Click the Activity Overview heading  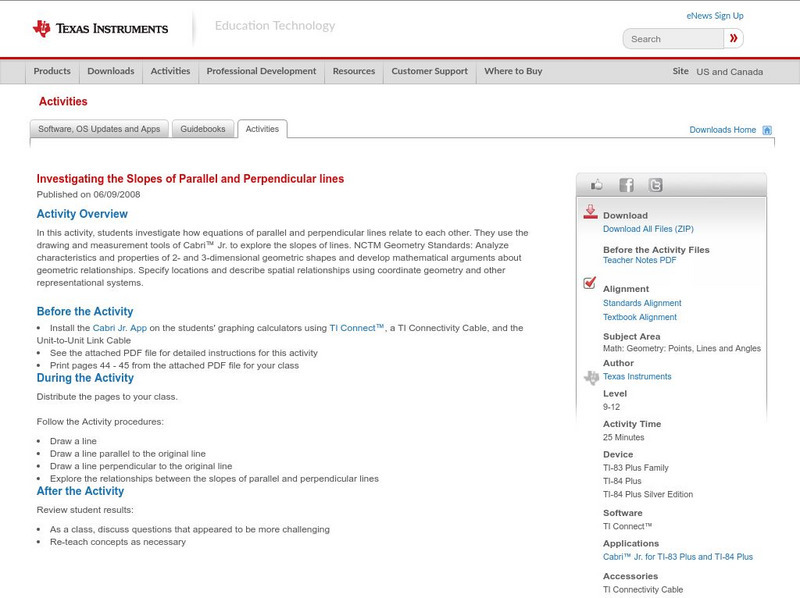pos(82,214)
